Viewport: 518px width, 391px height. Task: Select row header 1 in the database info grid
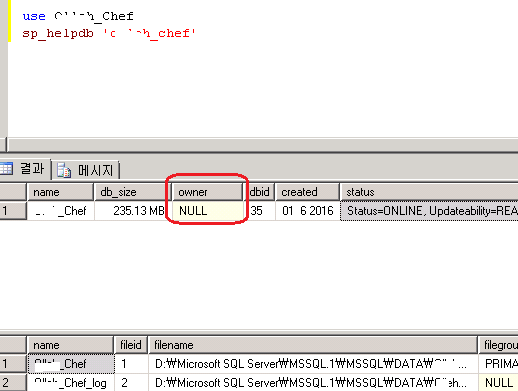tap(13, 211)
